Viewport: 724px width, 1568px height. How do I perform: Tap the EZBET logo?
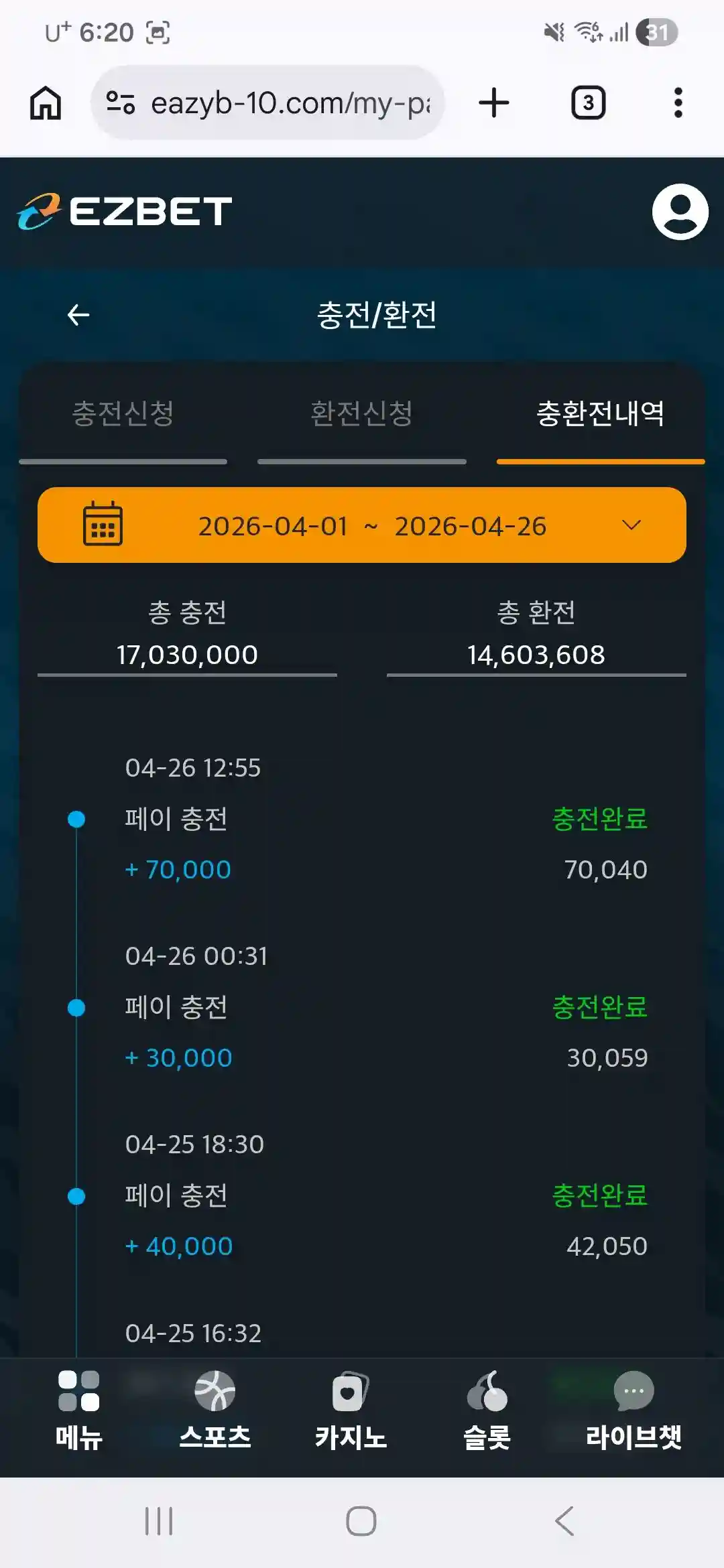tap(125, 212)
